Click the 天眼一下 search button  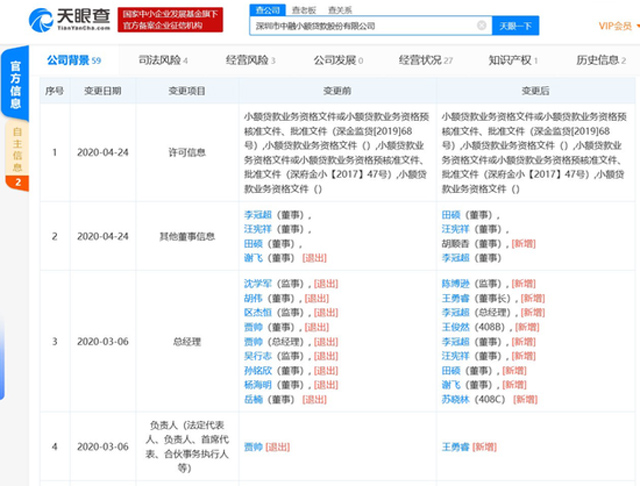pyautogui.click(x=516, y=26)
